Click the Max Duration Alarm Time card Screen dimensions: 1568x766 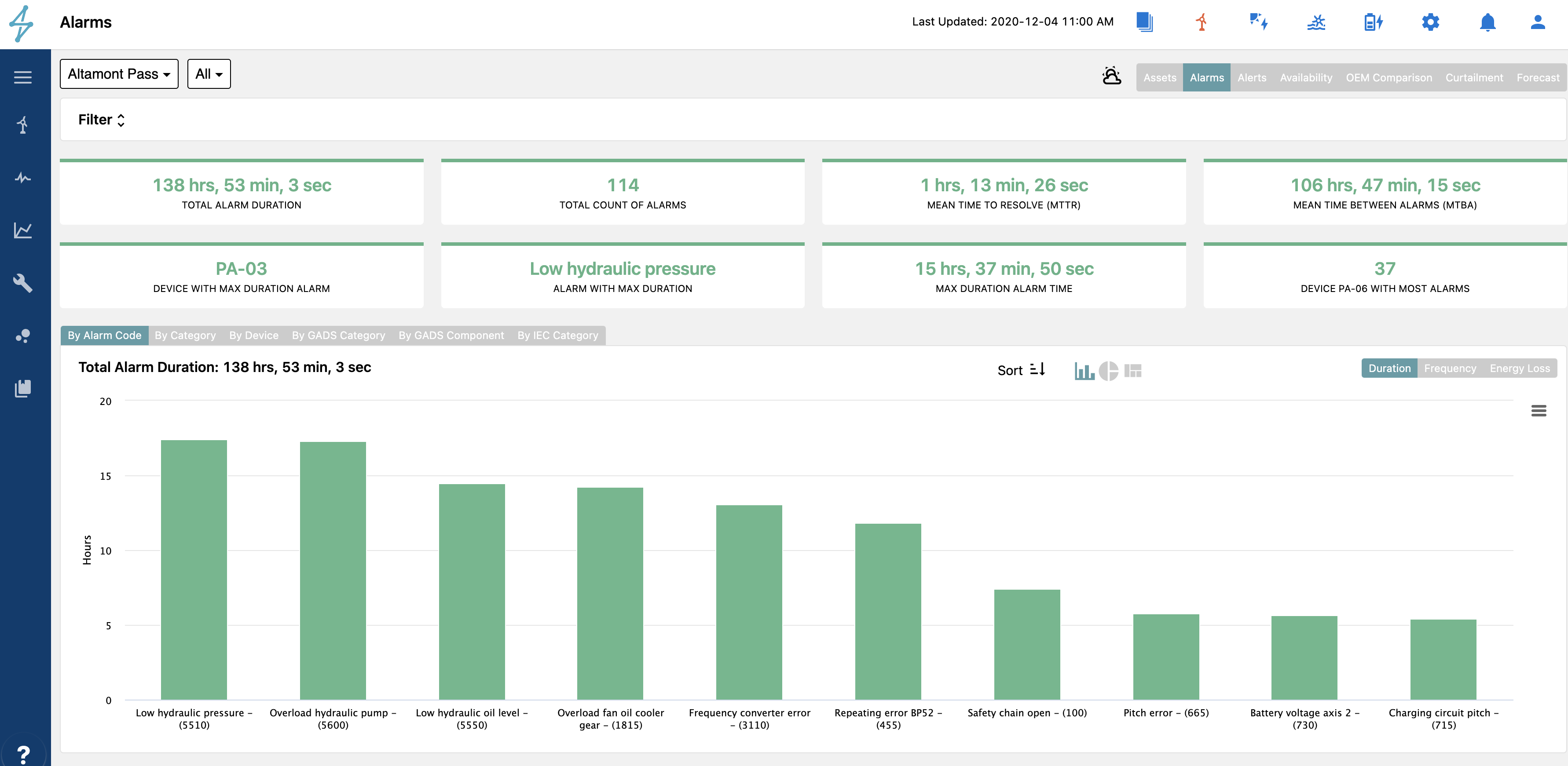tap(1004, 276)
